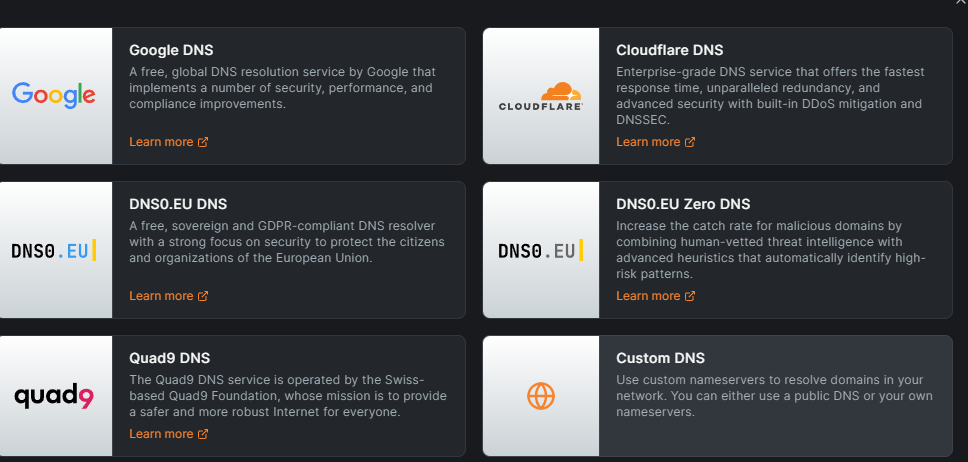
Task: Close the DNS provider dialog
Action: [962, 3]
